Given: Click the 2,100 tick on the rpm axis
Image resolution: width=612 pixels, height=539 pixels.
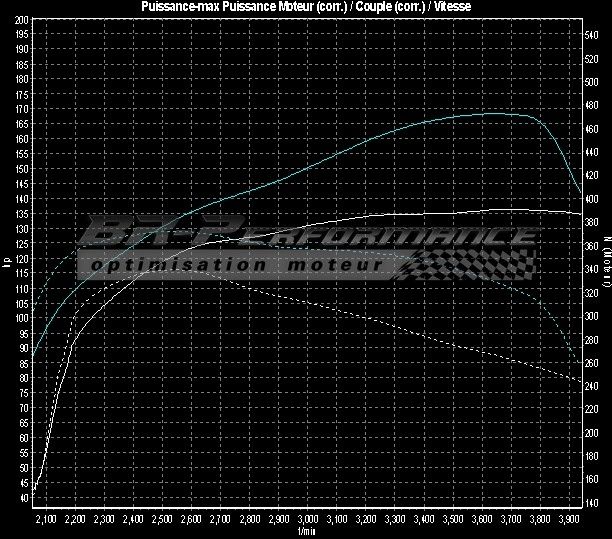Looking at the screenshot, I should 45,520.
